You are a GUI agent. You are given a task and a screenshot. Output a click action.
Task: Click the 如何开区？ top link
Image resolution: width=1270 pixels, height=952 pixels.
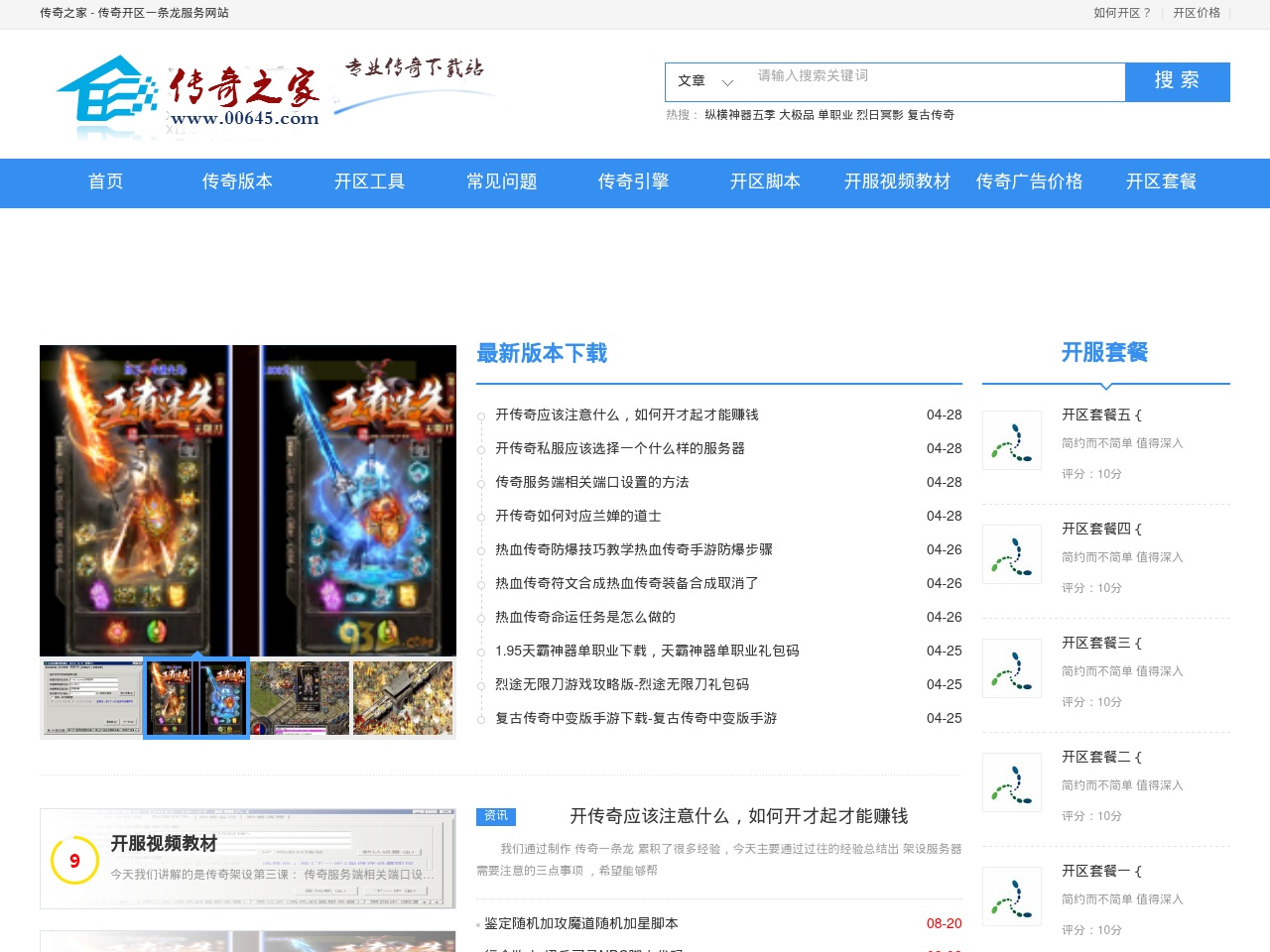[x=1122, y=13]
